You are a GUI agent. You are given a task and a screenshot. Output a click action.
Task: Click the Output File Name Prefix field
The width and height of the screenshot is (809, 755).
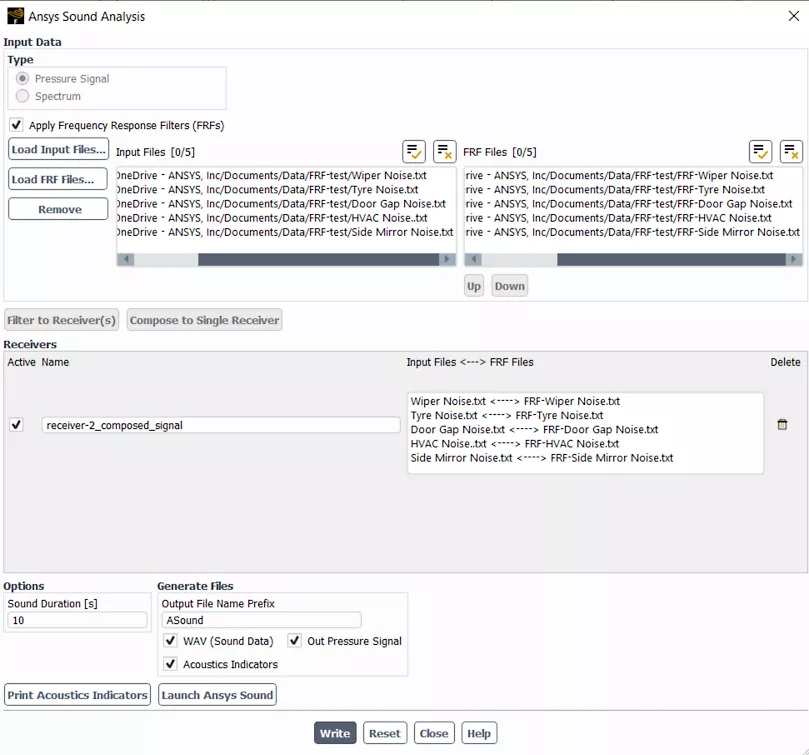[261, 620]
